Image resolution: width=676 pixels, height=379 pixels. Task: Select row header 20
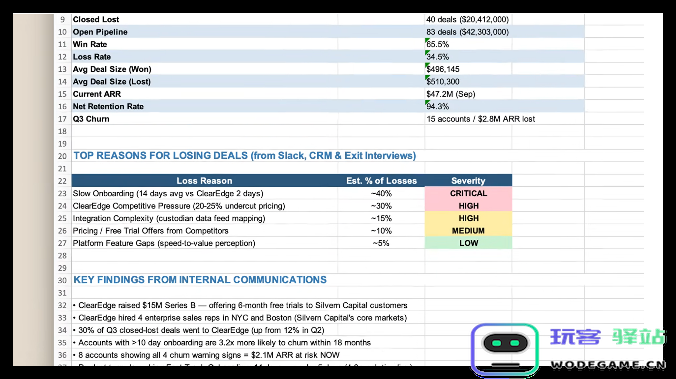pyautogui.click(x=63, y=156)
